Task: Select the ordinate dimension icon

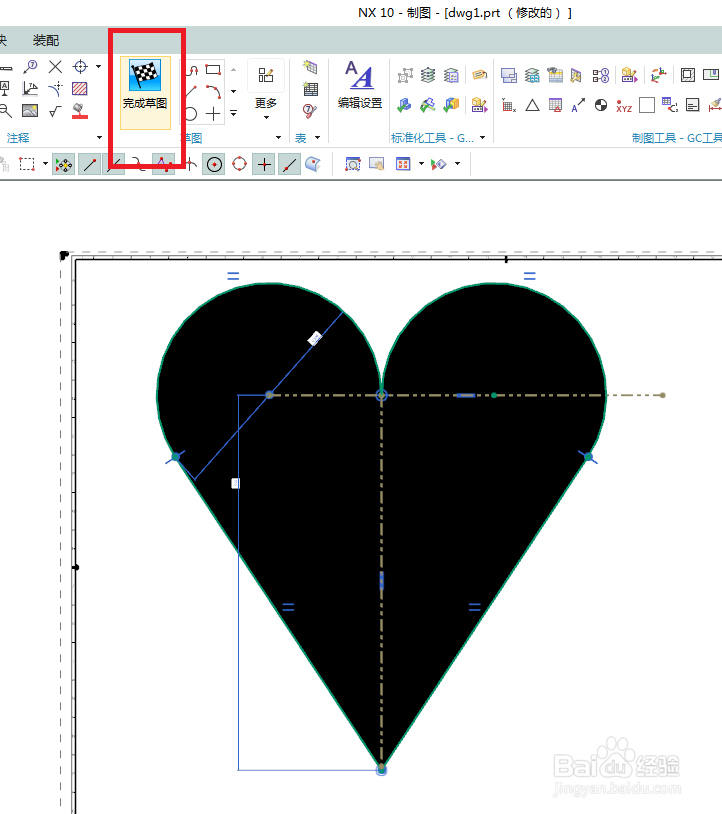Action: click(30, 89)
